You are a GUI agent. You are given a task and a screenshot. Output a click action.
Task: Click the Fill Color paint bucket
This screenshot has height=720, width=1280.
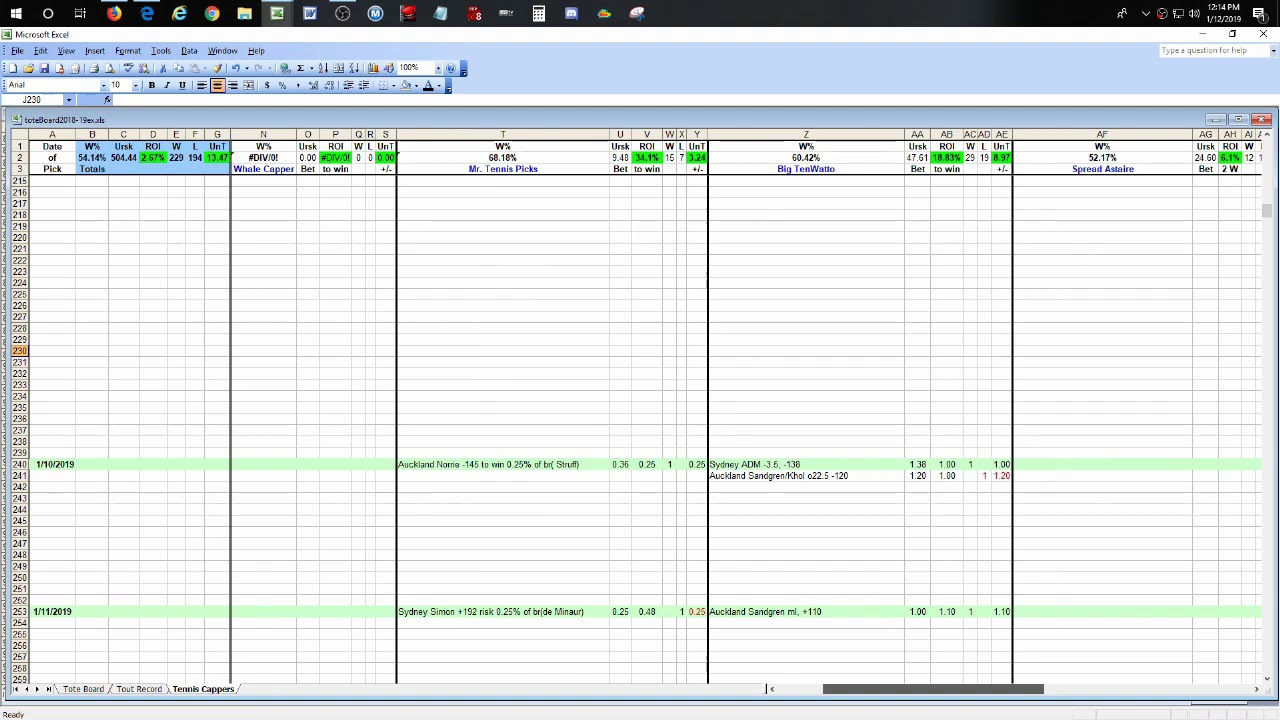point(406,86)
